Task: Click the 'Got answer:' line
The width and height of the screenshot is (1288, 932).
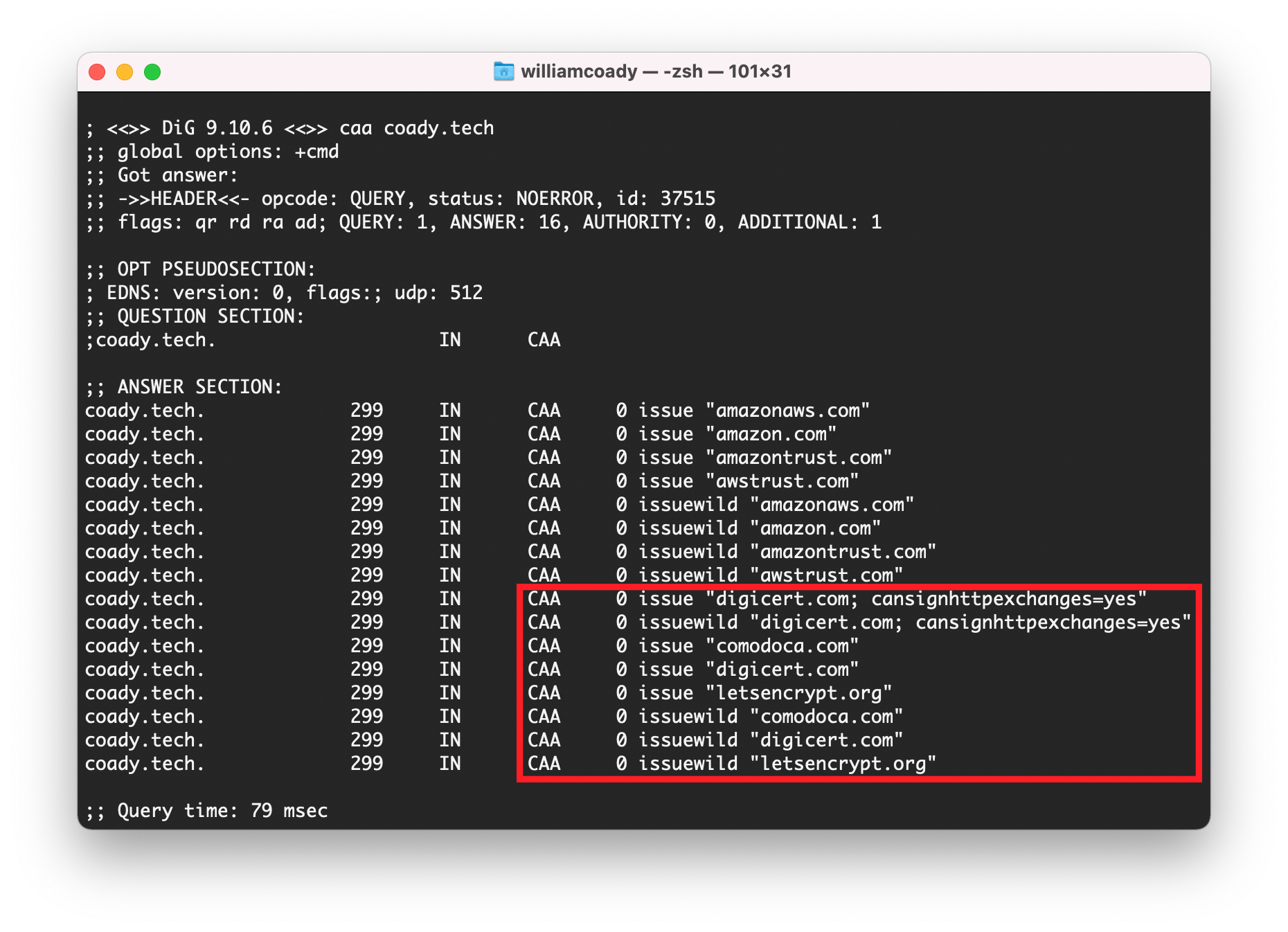Action: [161, 175]
